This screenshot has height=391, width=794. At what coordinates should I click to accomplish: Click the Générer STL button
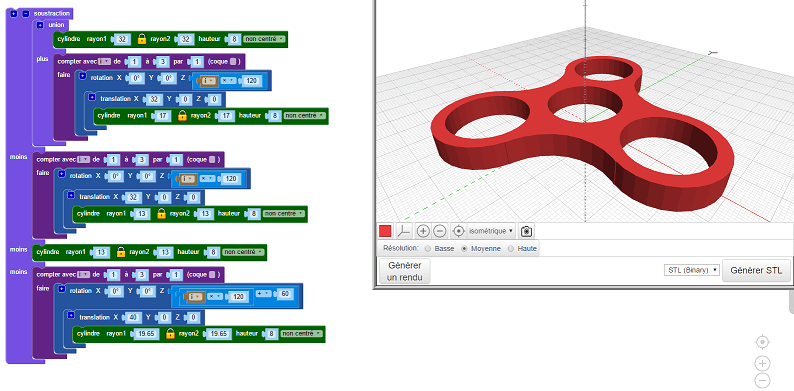[756, 270]
